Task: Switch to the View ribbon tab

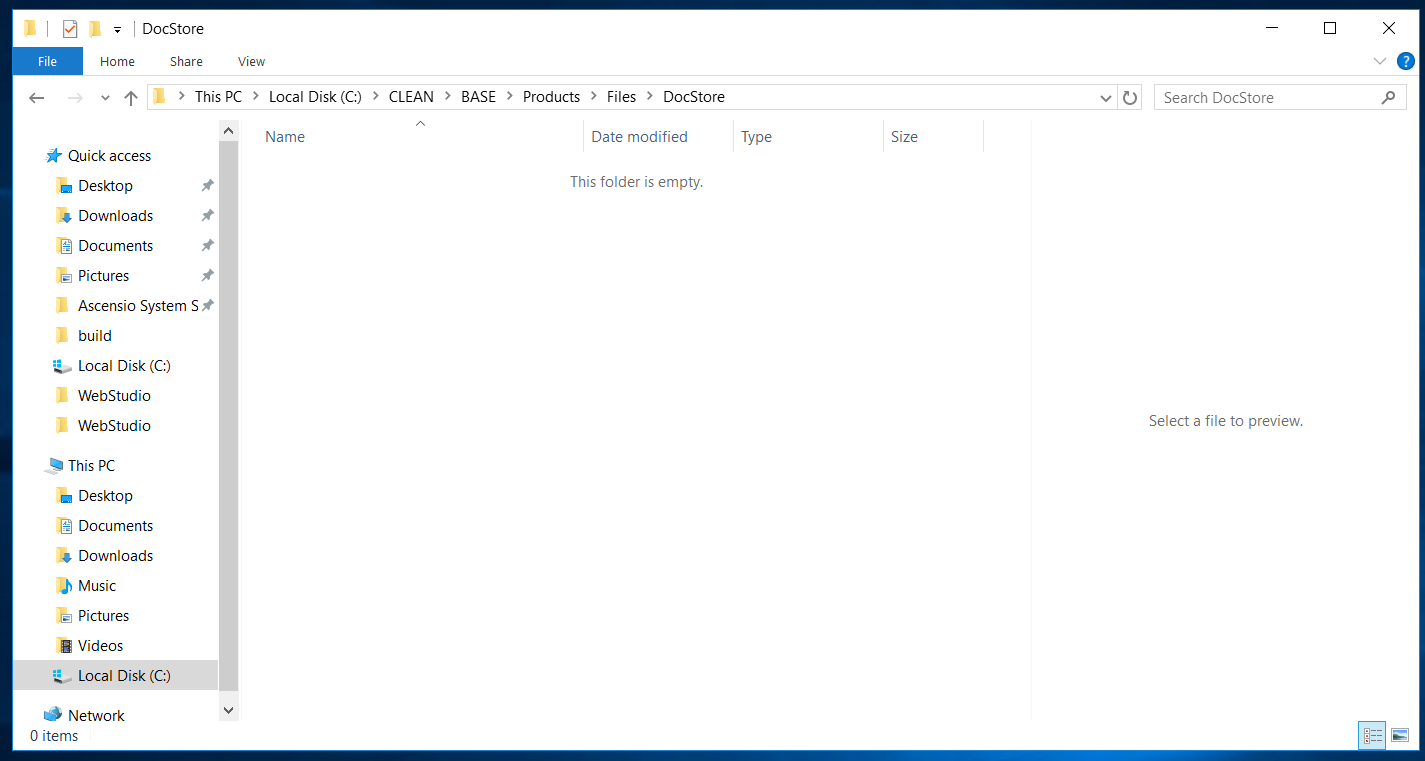Action: (x=251, y=61)
